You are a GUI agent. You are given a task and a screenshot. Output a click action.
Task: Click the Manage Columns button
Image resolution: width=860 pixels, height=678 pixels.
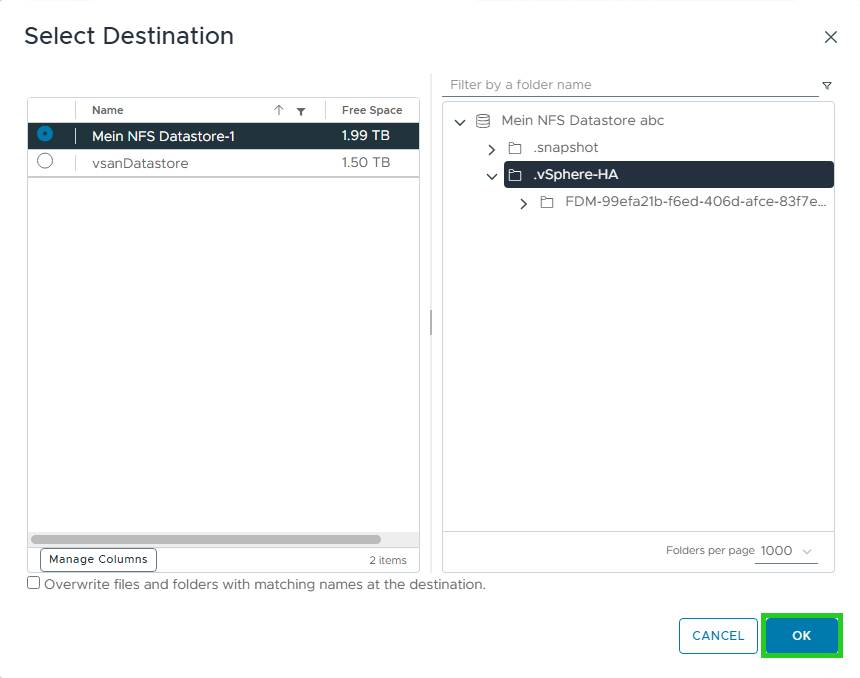click(98, 560)
